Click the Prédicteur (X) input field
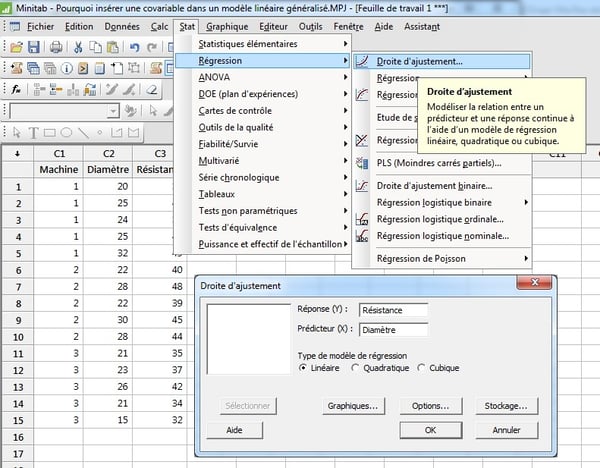600x468 pixels. point(393,330)
